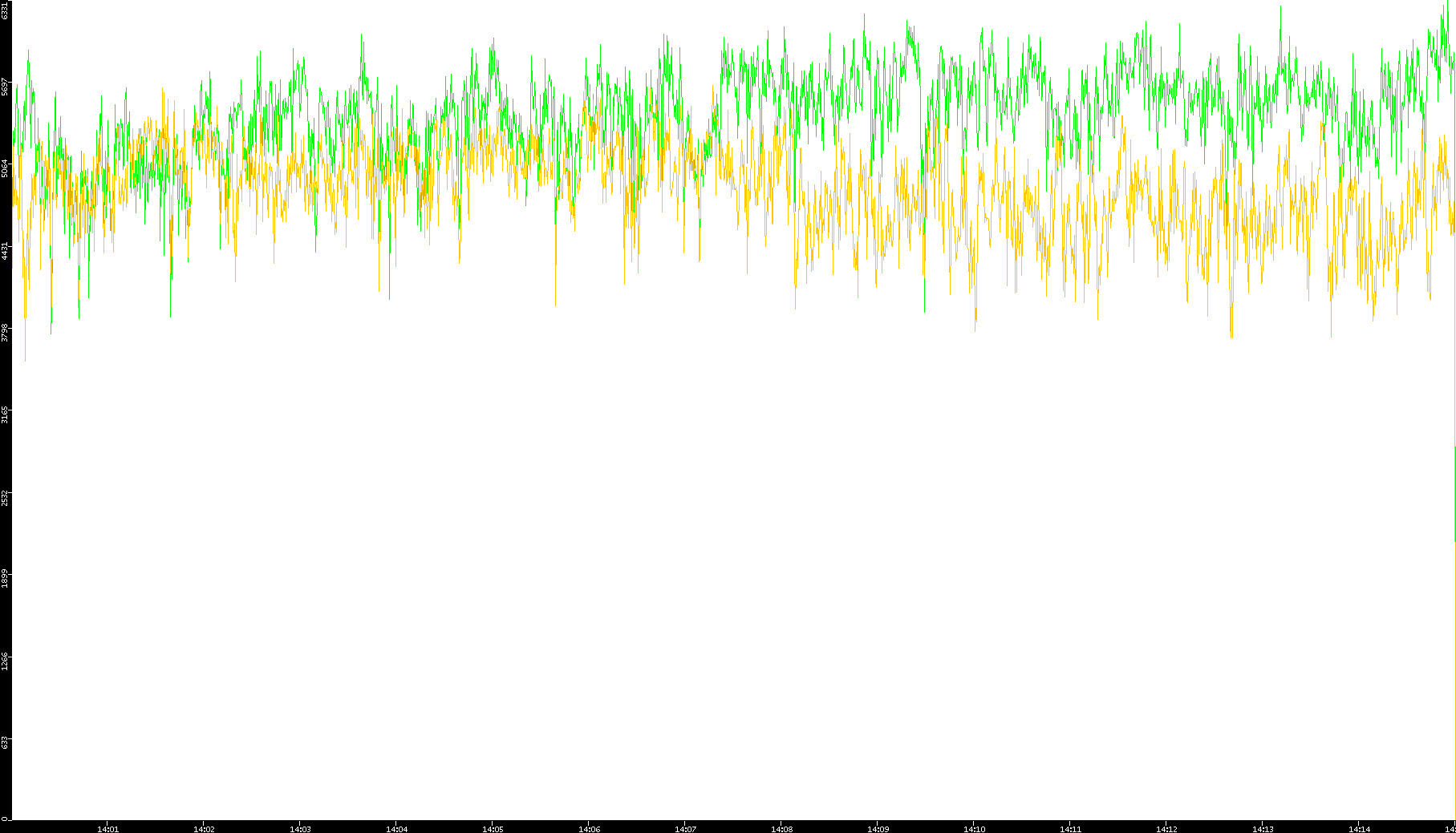Viewport: 1456px width, 833px height.
Task: Pick the 14:12 time axis label
Action: click(1166, 828)
